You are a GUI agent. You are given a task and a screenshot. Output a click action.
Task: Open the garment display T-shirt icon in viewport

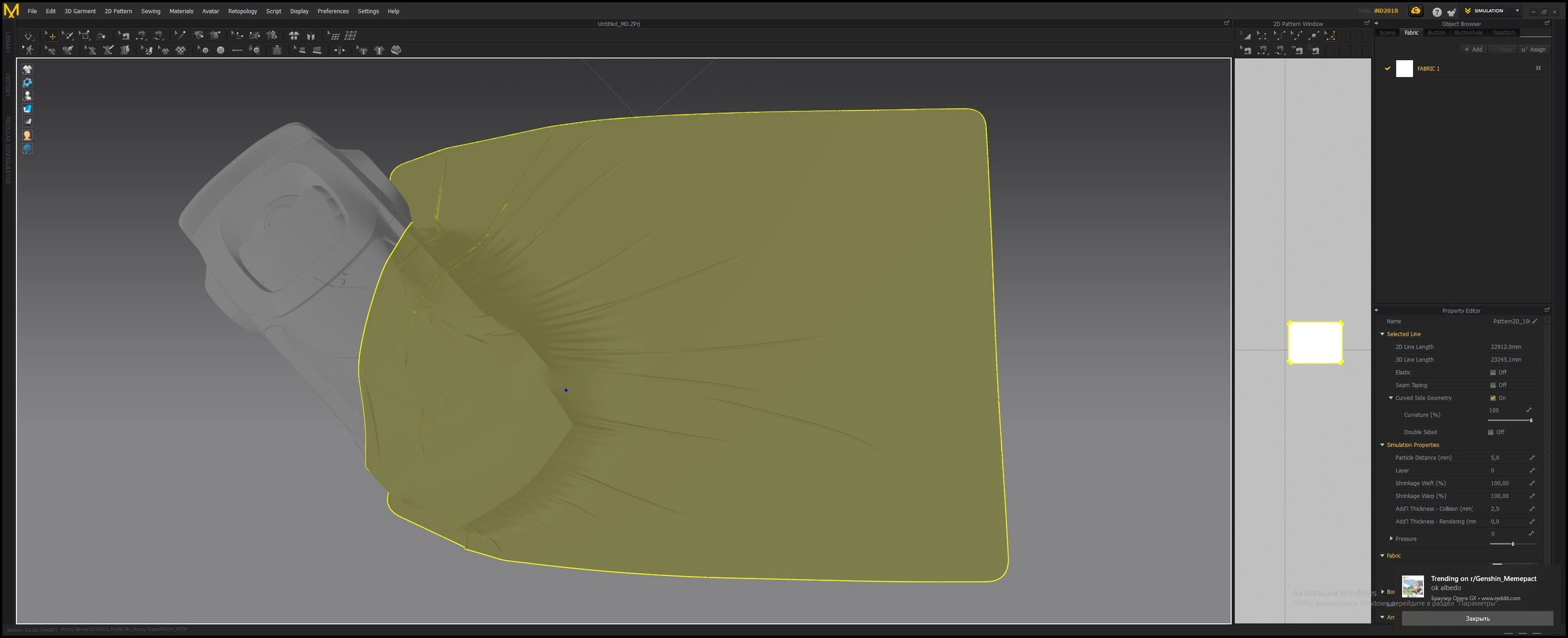[28, 69]
